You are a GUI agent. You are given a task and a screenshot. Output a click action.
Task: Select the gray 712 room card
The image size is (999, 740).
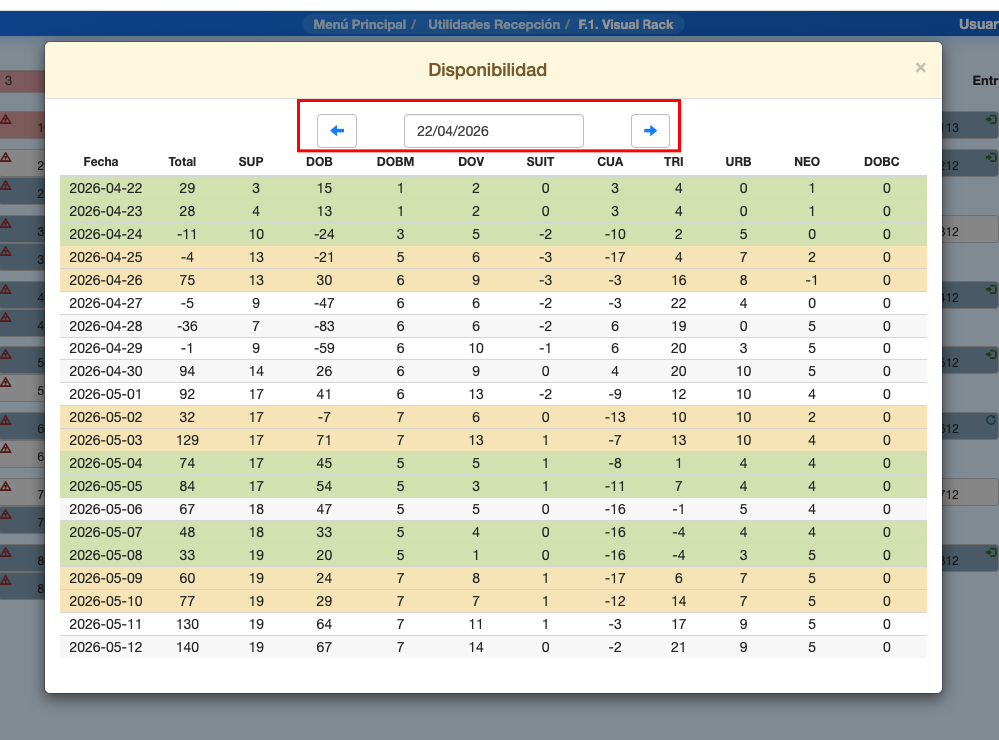click(969, 495)
